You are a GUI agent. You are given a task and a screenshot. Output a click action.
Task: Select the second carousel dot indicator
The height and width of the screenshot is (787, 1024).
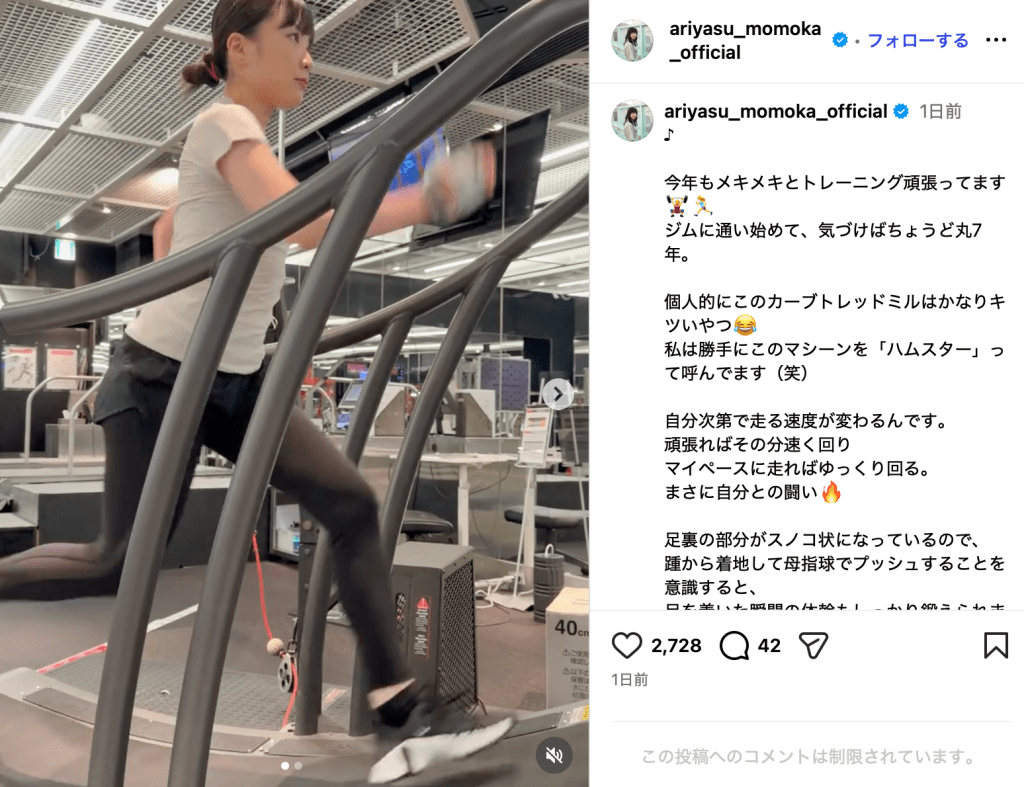point(298,765)
